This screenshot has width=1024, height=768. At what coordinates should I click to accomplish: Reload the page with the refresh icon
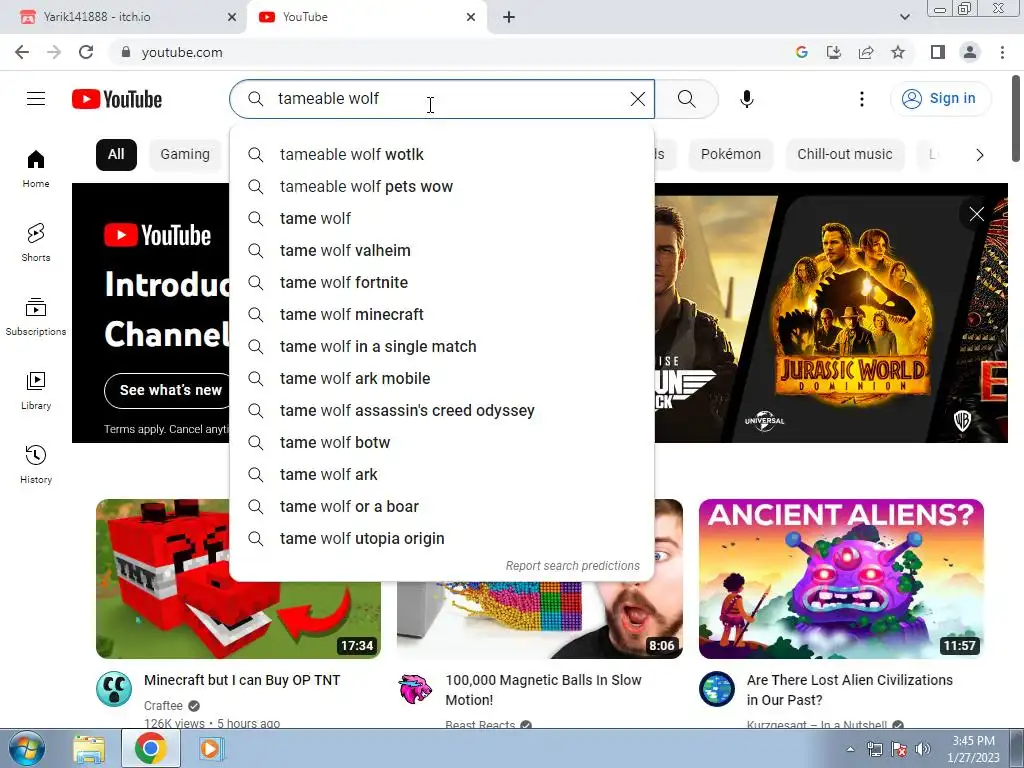[x=86, y=52]
